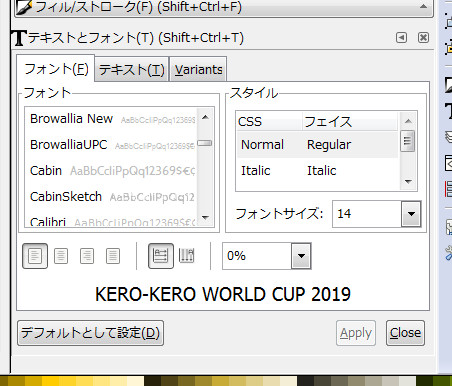The image size is (452, 386).
Task: Iconify the Text and Font panel
Action: (x=401, y=37)
